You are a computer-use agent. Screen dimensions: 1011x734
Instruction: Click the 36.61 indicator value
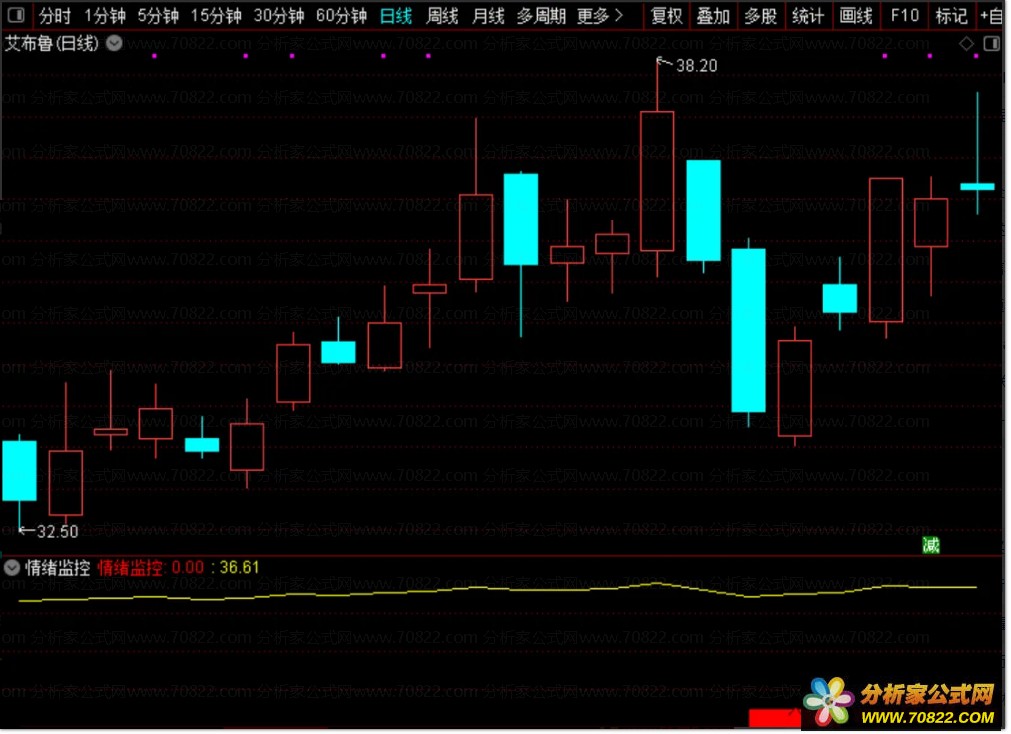coord(239,568)
